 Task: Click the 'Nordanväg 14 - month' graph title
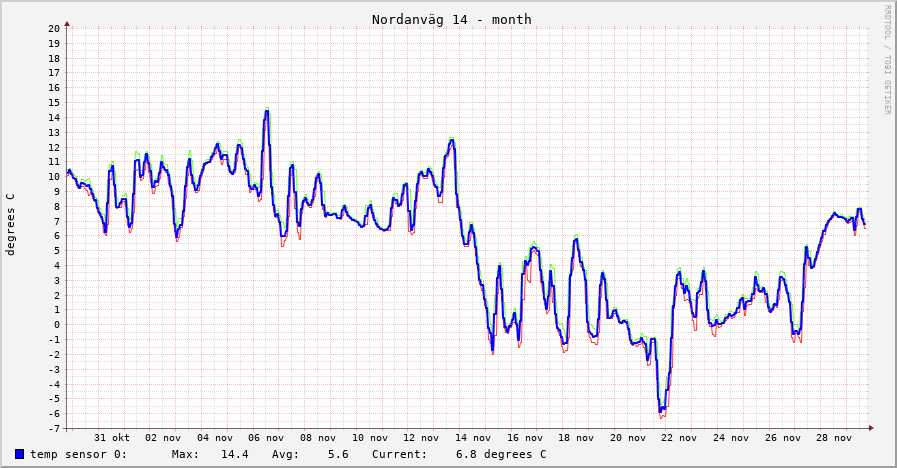(451, 19)
